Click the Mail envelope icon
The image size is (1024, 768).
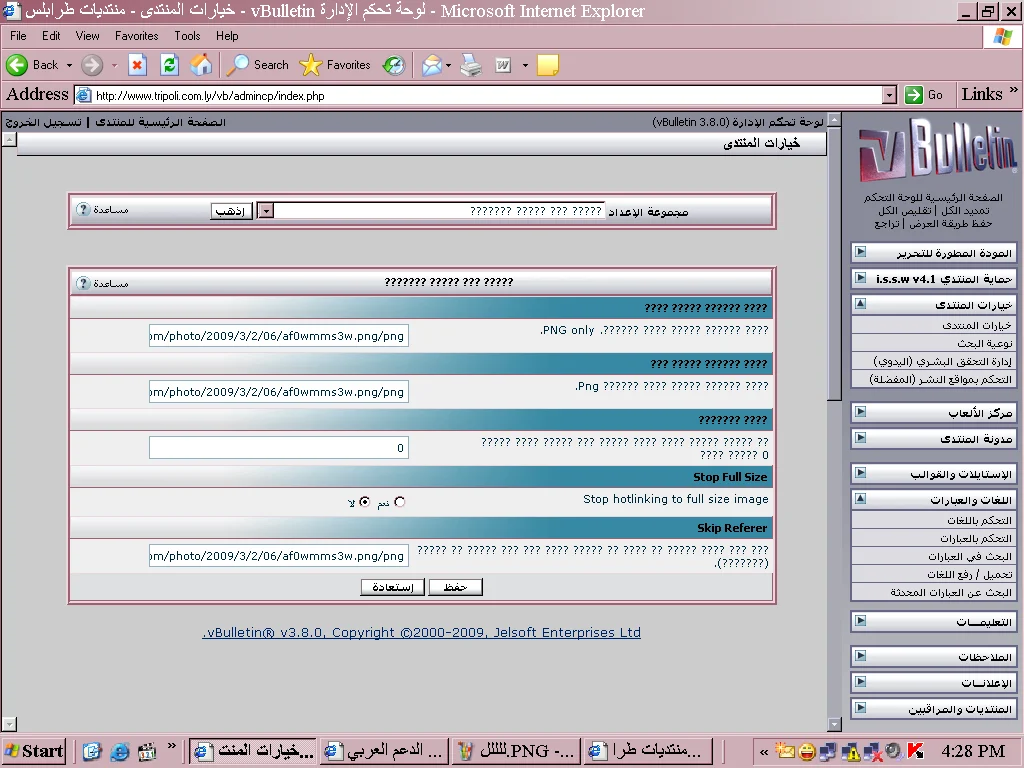432,65
